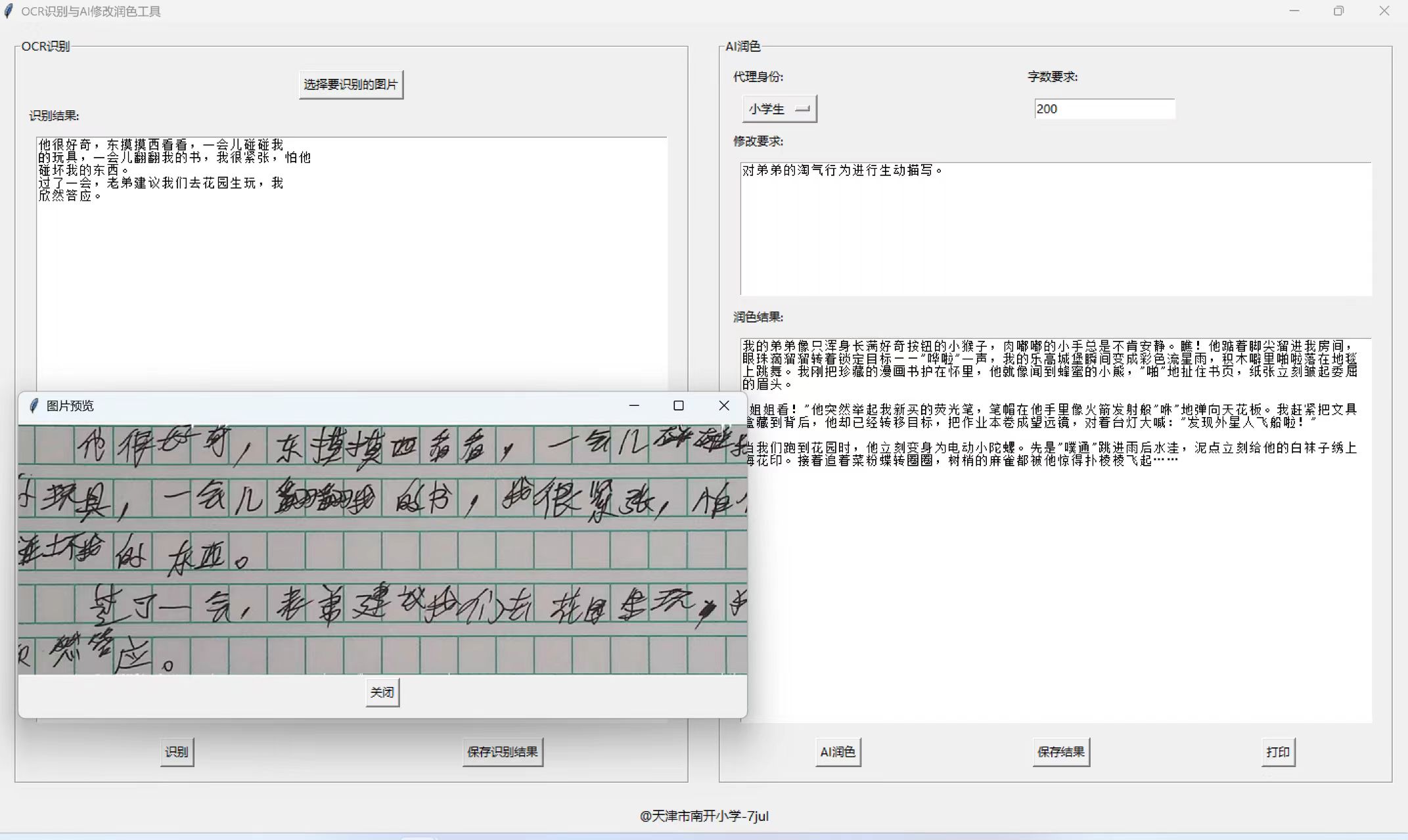Close the preview with 关闭 button
This screenshot has height=840, width=1408.
point(382,692)
